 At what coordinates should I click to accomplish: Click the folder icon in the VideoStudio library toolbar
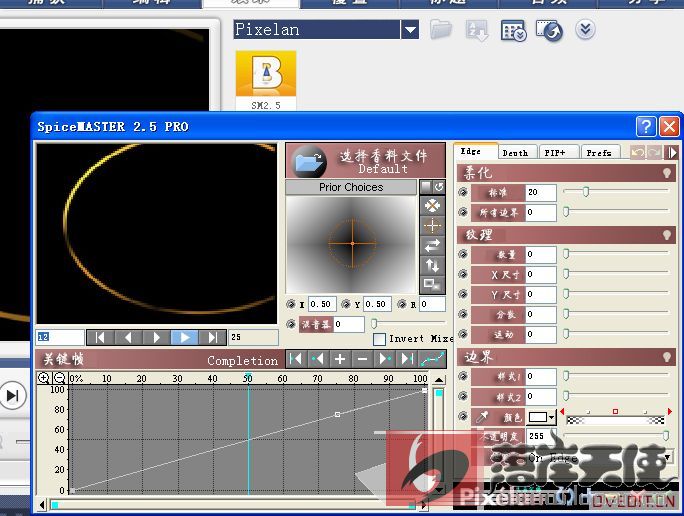(441, 30)
